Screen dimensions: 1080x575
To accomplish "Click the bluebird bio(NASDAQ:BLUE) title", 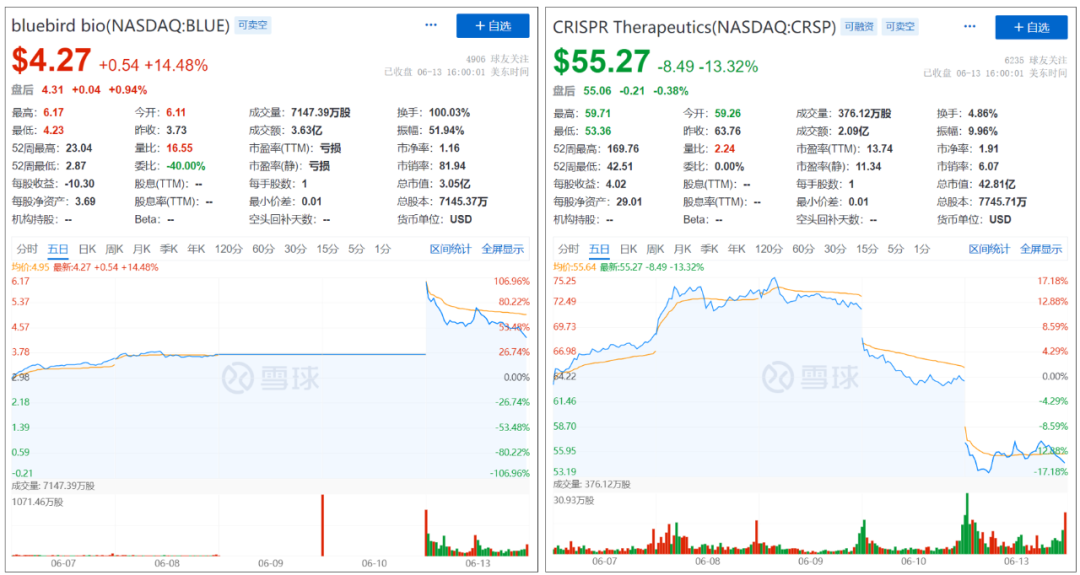I will (121, 26).
